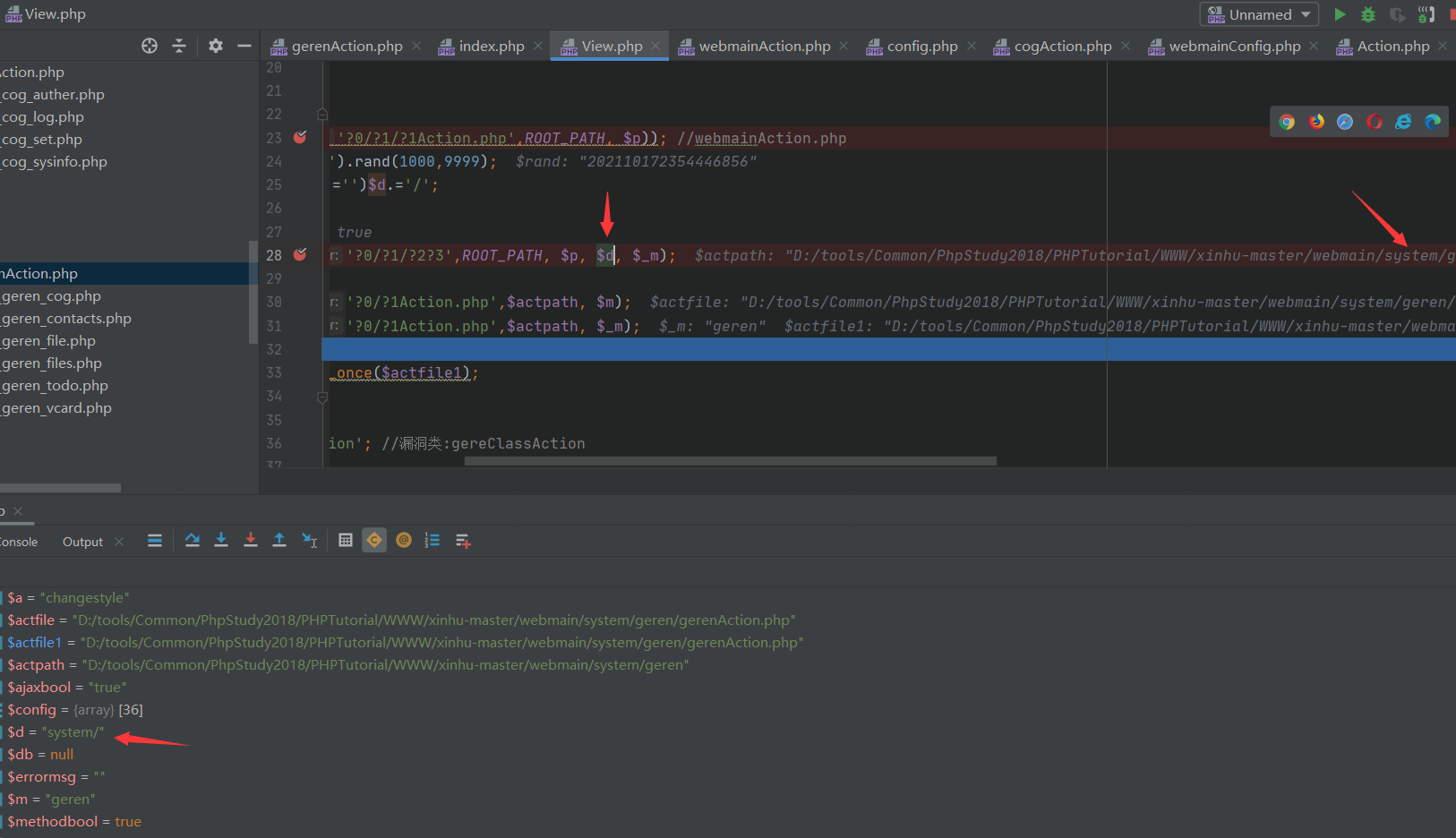Click the Run to Cursor icon
The image size is (1456, 838).
[x=310, y=540]
